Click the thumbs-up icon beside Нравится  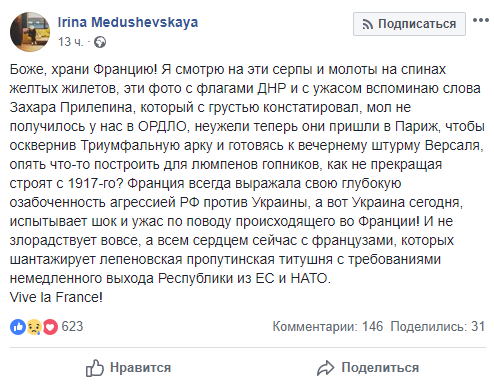click(x=95, y=368)
